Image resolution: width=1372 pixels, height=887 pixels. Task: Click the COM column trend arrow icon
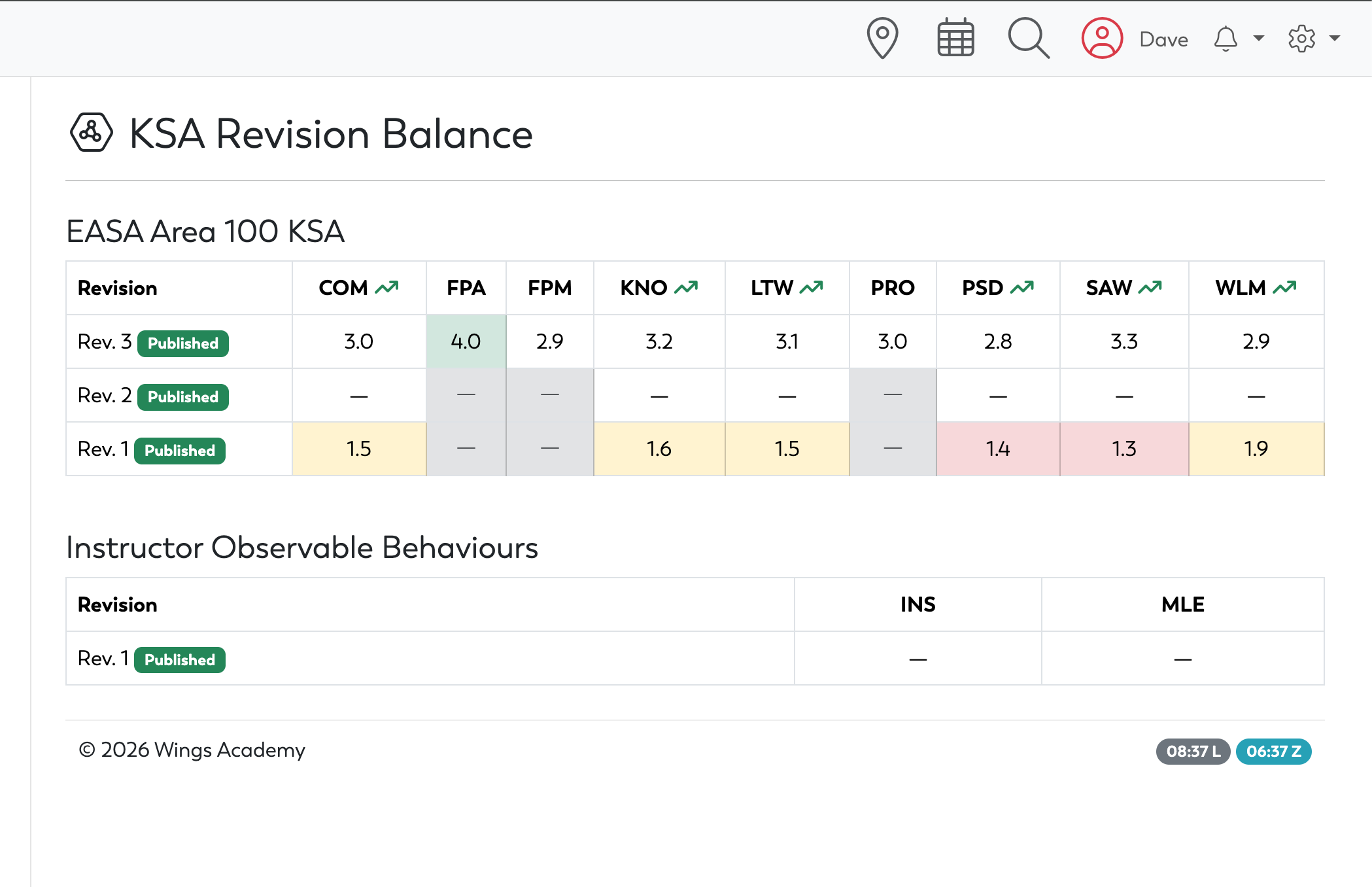[x=386, y=287]
